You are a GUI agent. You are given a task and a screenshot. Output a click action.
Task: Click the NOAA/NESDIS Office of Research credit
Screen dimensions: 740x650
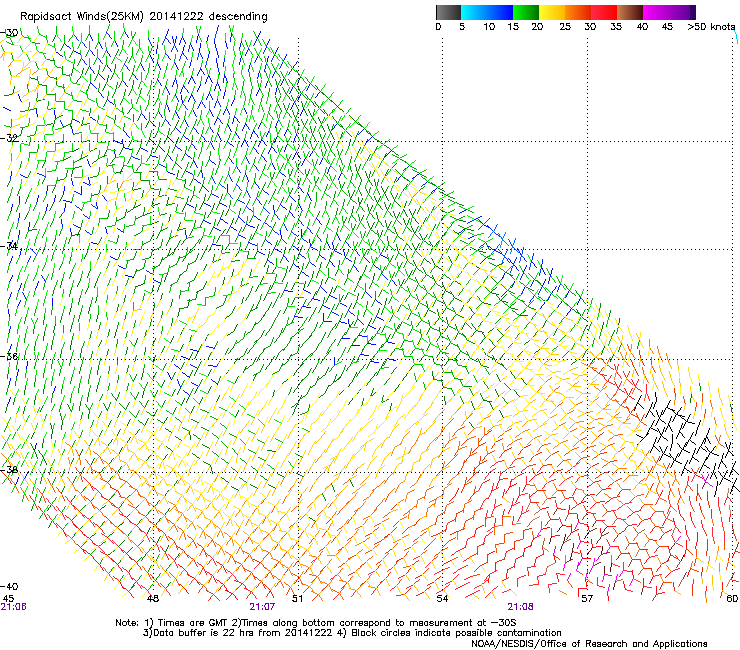click(x=589, y=644)
